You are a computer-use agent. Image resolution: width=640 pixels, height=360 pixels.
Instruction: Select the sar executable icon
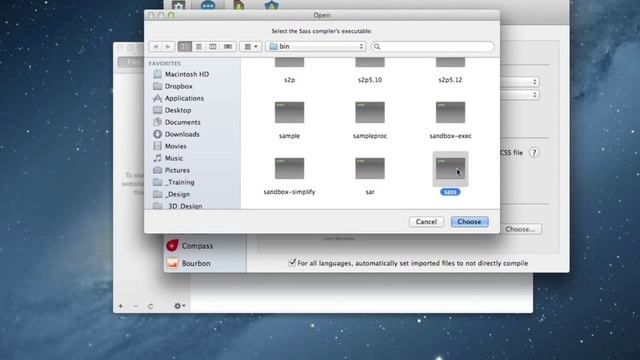click(370, 168)
